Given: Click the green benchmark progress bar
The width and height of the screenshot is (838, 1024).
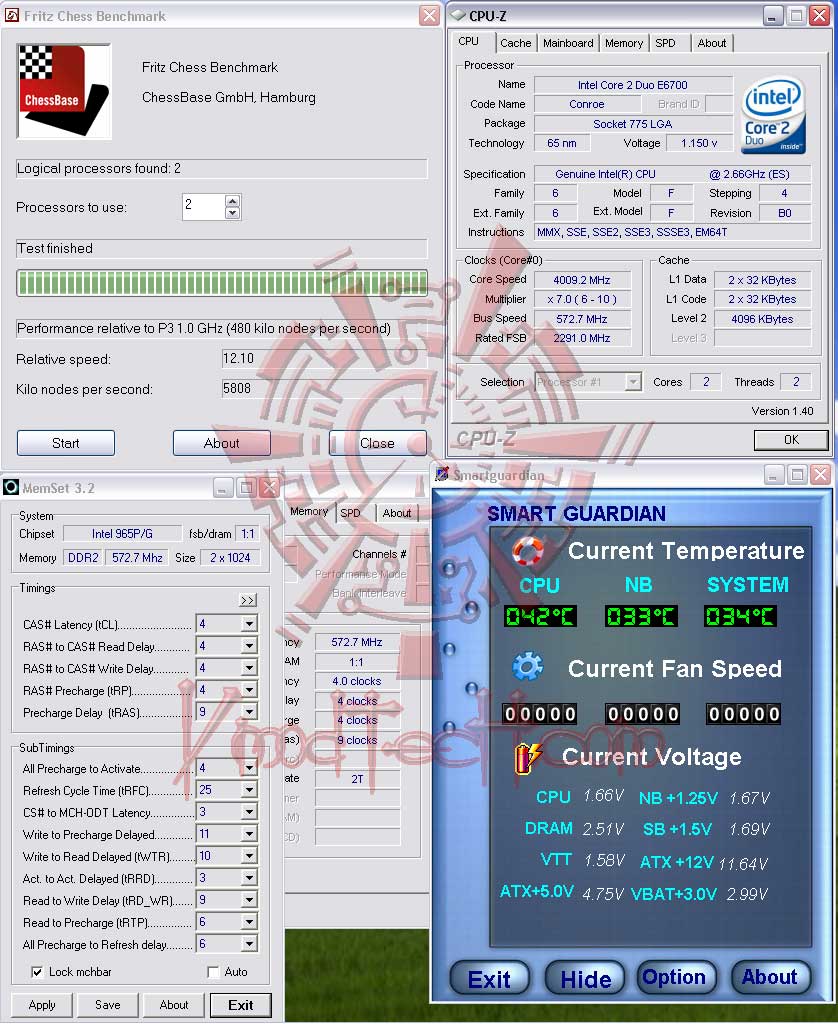Looking at the screenshot, I should 222,283.
